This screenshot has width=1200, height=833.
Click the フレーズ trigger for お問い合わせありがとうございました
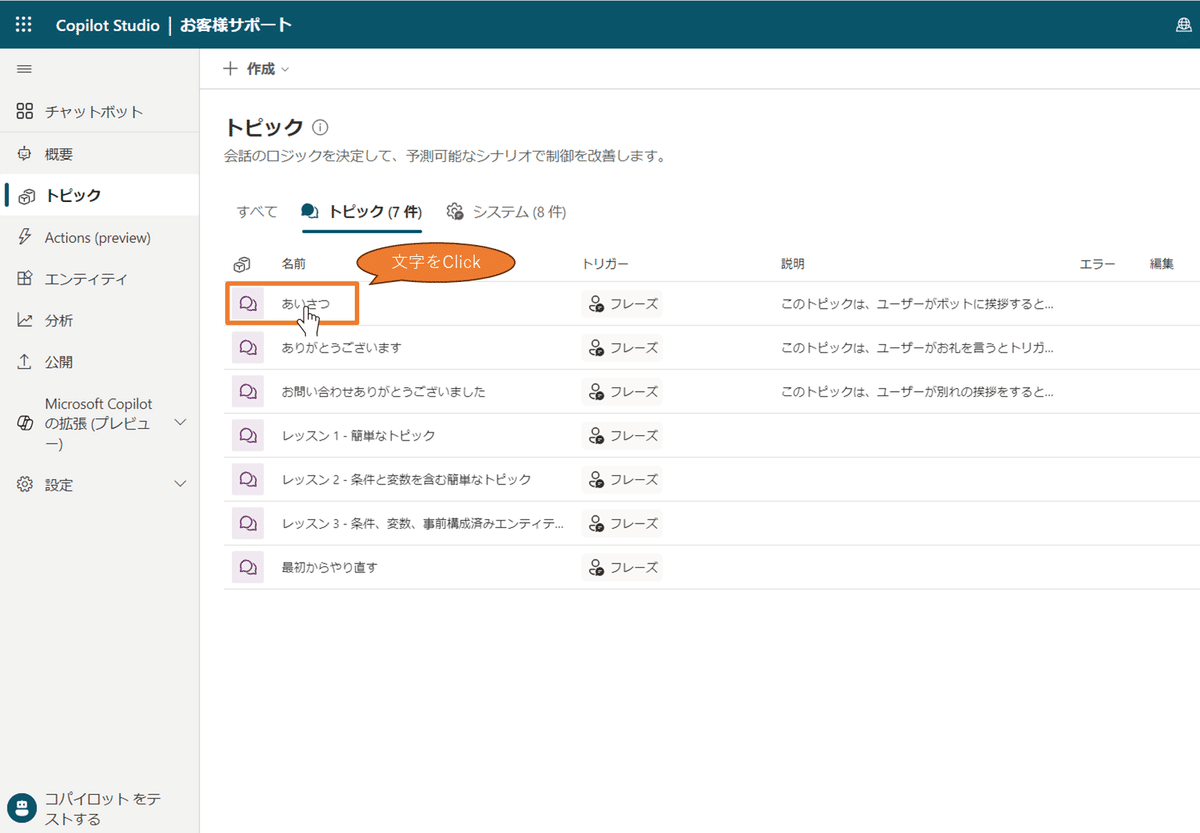[622, 392]
